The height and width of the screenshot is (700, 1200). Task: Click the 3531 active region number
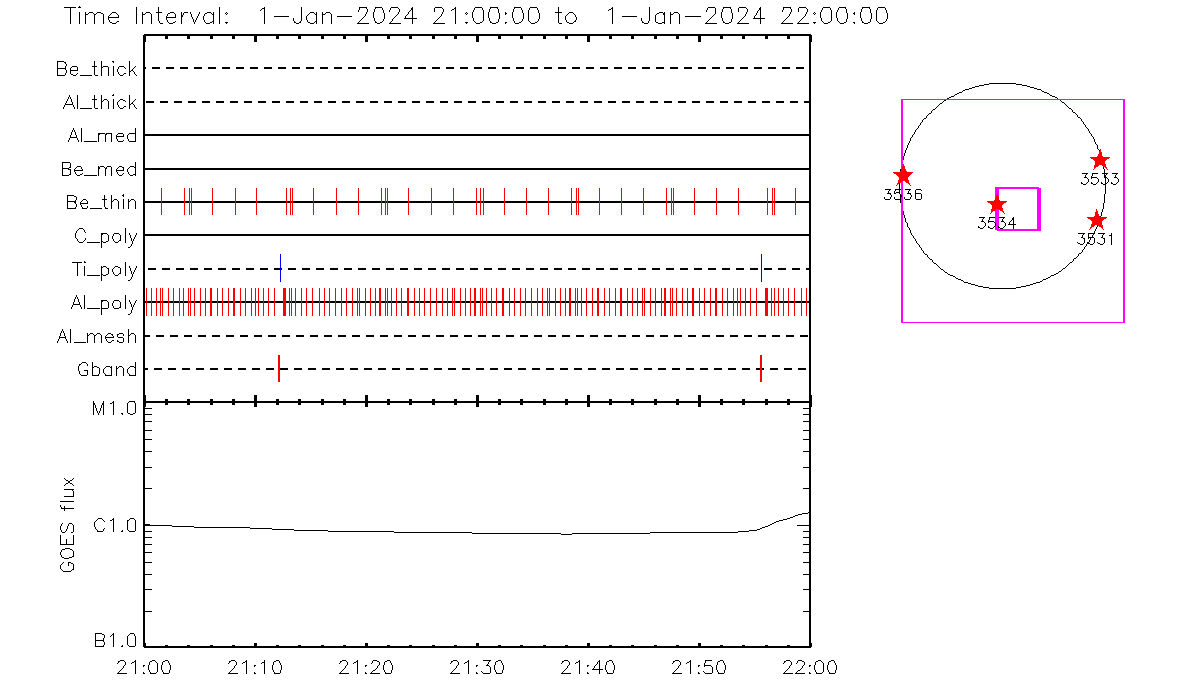[1096, 240]
